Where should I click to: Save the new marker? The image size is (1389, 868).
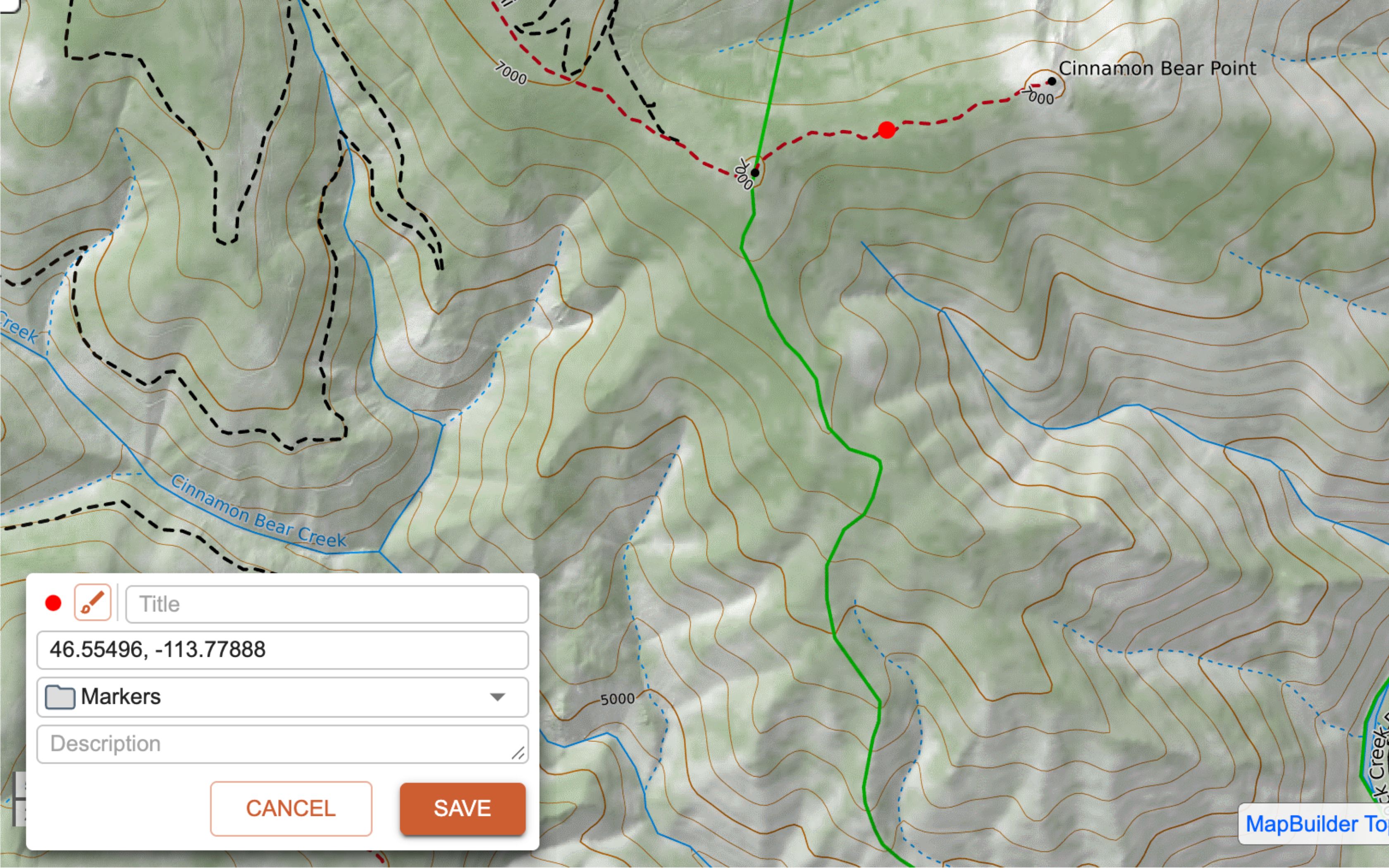click(463, 808)
